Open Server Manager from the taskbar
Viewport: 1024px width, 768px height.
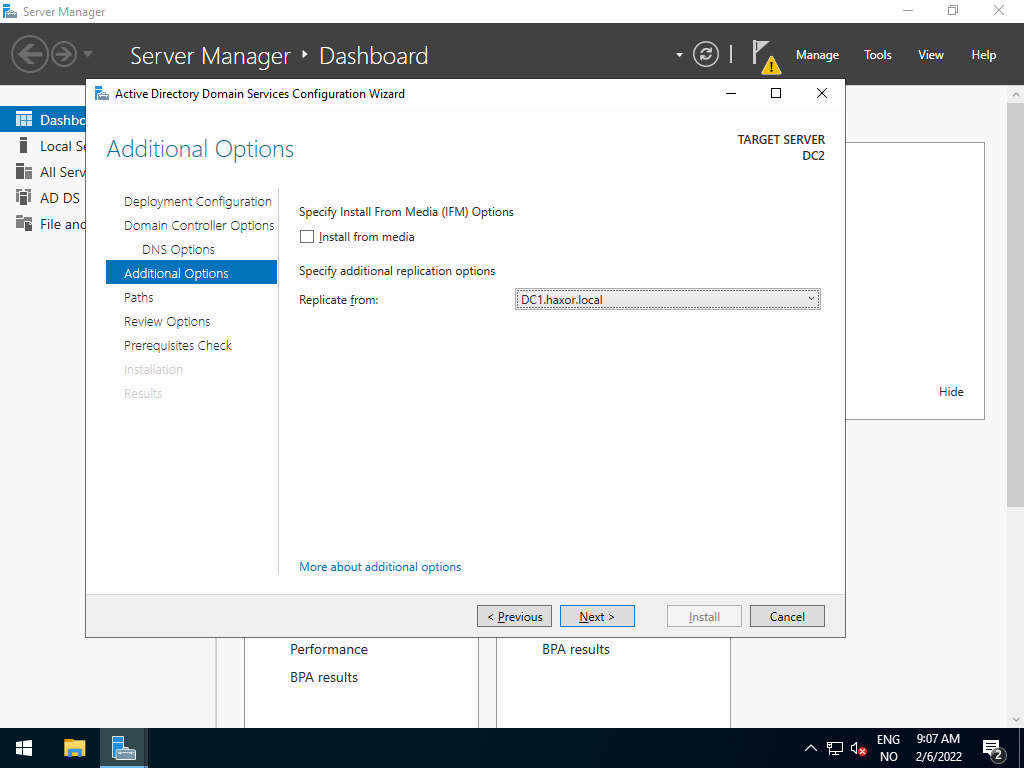pos(124,748)
